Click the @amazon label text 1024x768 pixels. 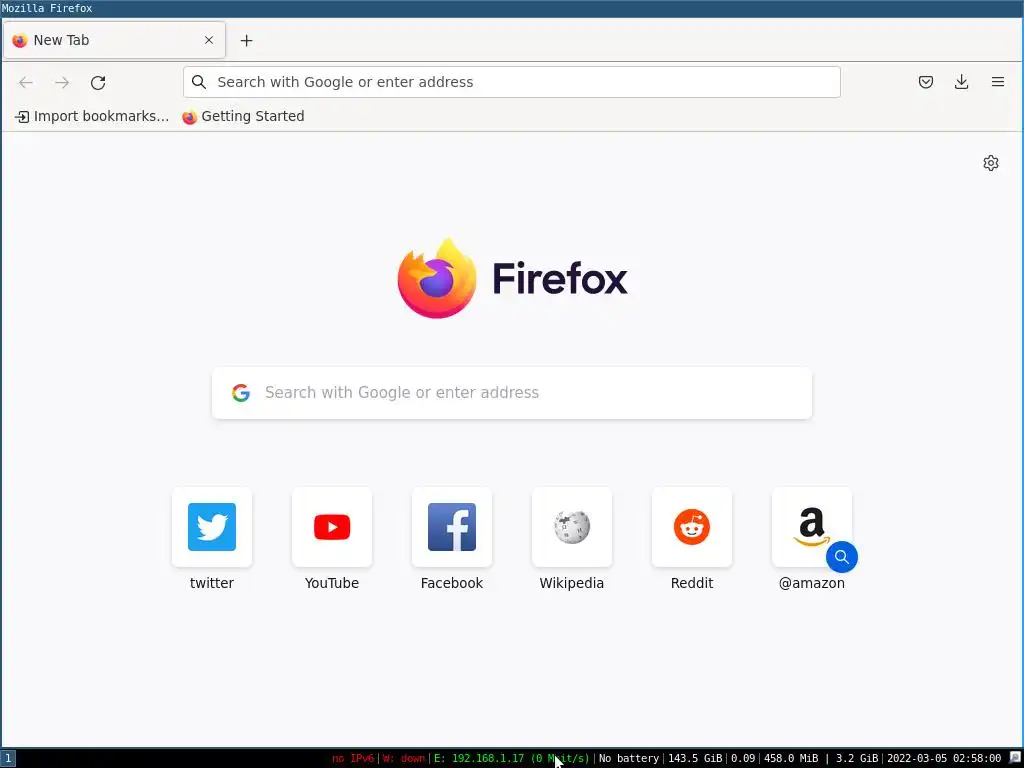click(x=812, y=583)
